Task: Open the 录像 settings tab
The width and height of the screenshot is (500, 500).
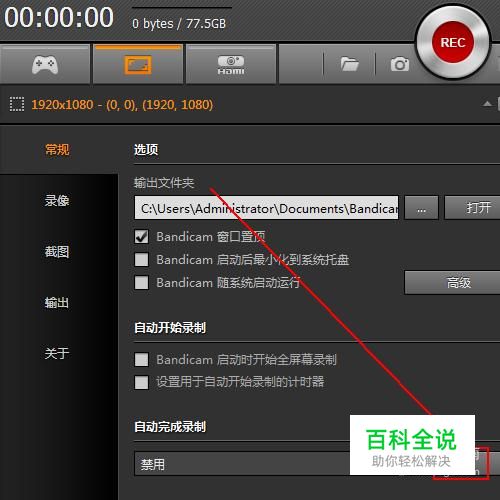Action: coord(57,201)
